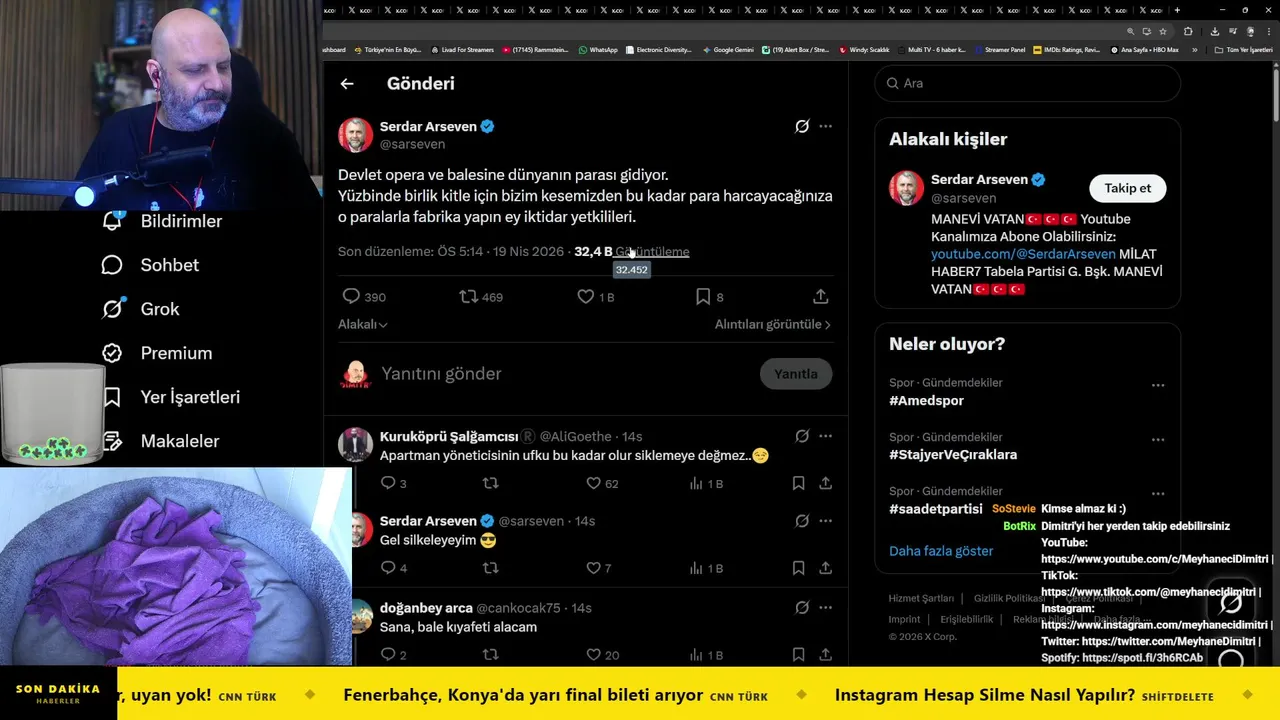Grok icon on doğanbey arca comment

click(x=802, y=607)
